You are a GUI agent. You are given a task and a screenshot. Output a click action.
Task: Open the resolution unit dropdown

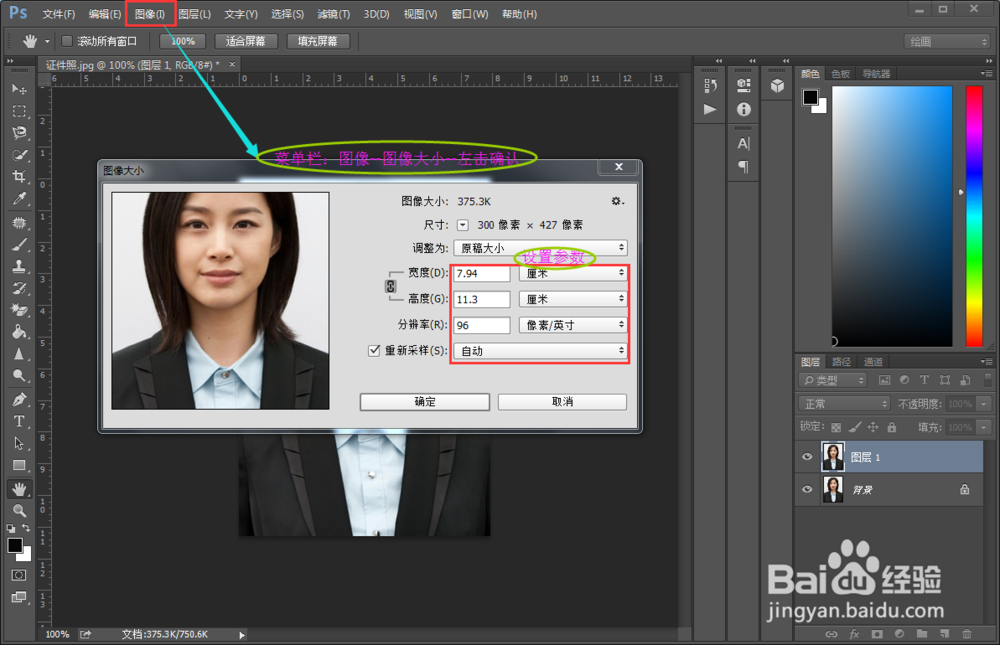573,325
